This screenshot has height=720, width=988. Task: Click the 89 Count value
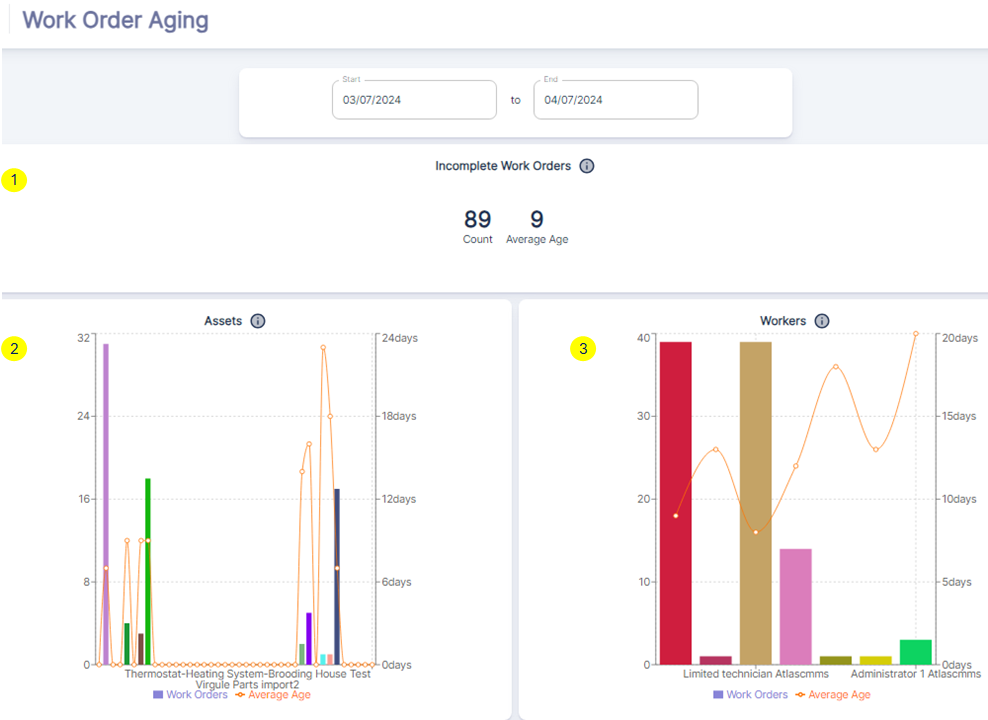pos(478,220)
